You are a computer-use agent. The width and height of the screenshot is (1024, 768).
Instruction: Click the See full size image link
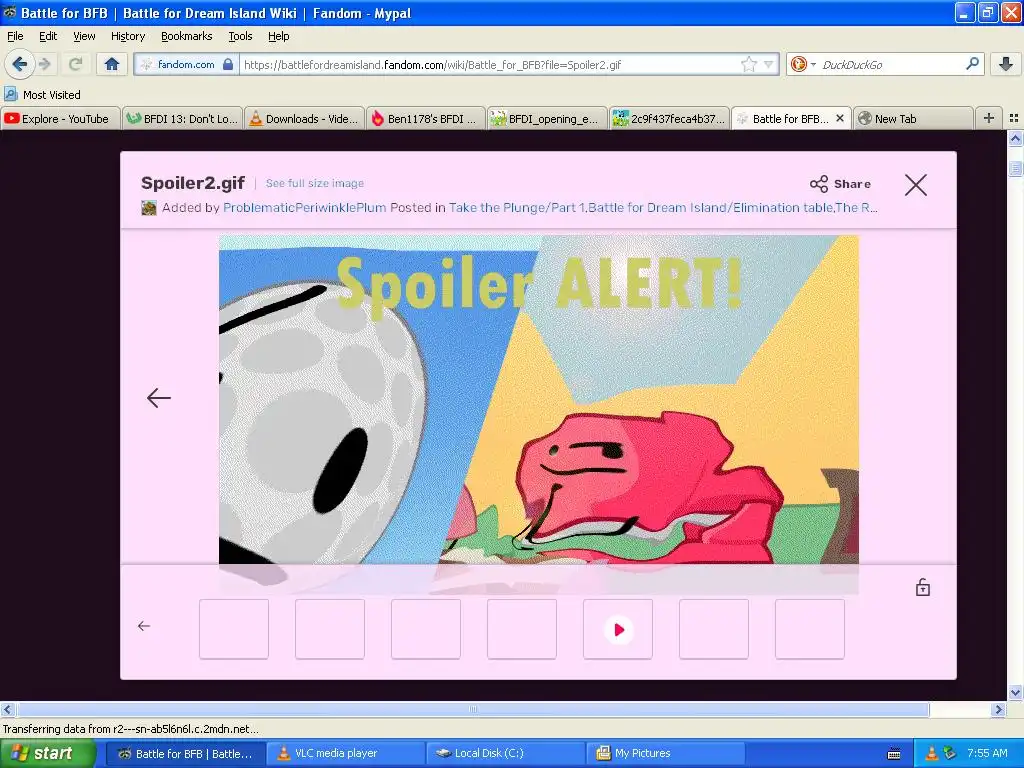pos(315,184)
